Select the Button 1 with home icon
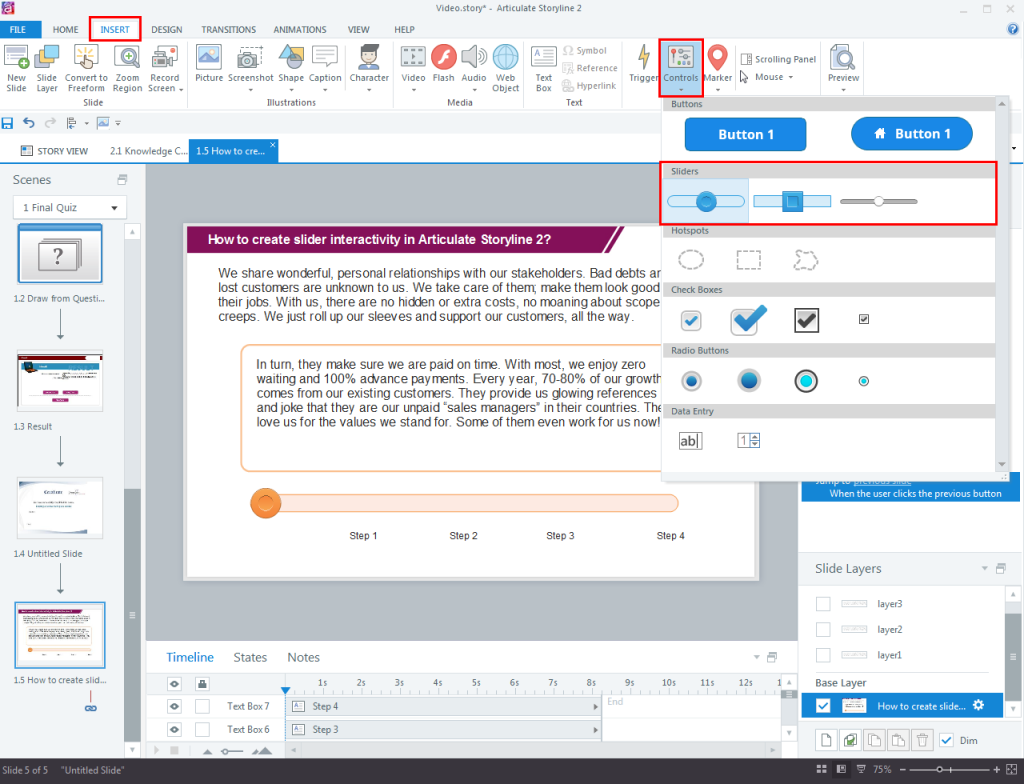Screen dimensions: 1024x784 pyautogui.click(x=911, y=133)
